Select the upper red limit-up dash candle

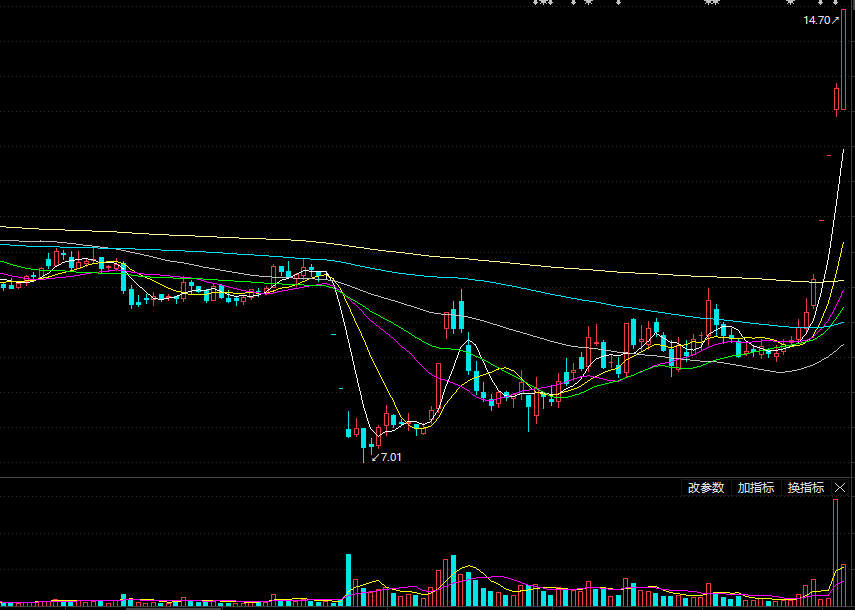829,156
